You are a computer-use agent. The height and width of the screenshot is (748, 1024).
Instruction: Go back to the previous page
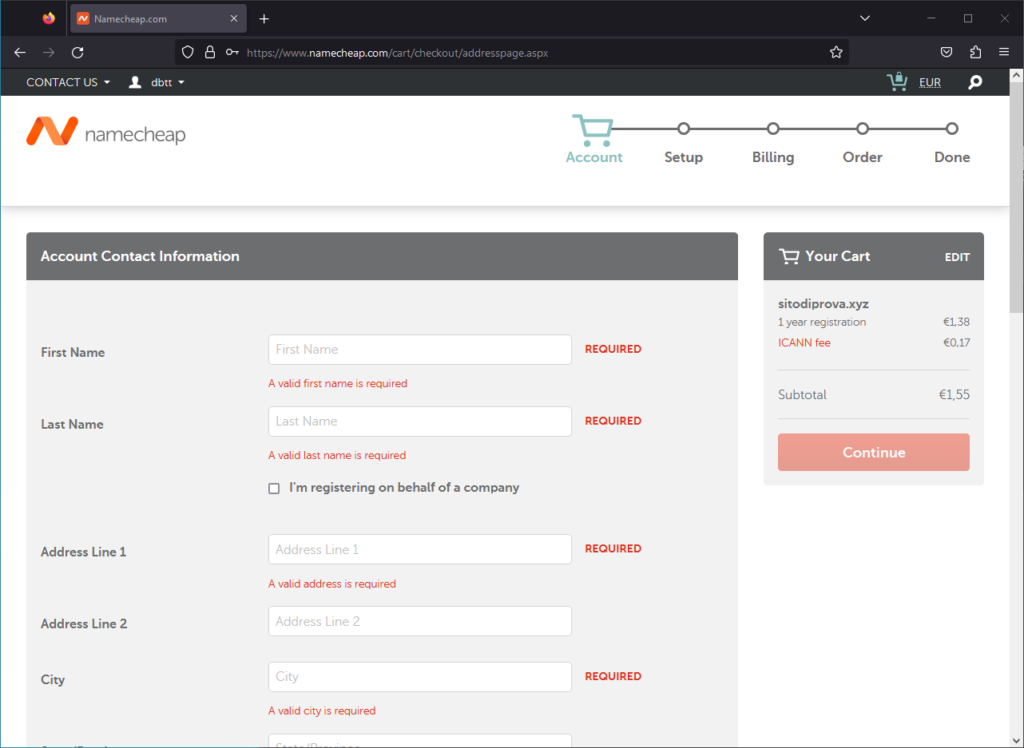point(20,52)
